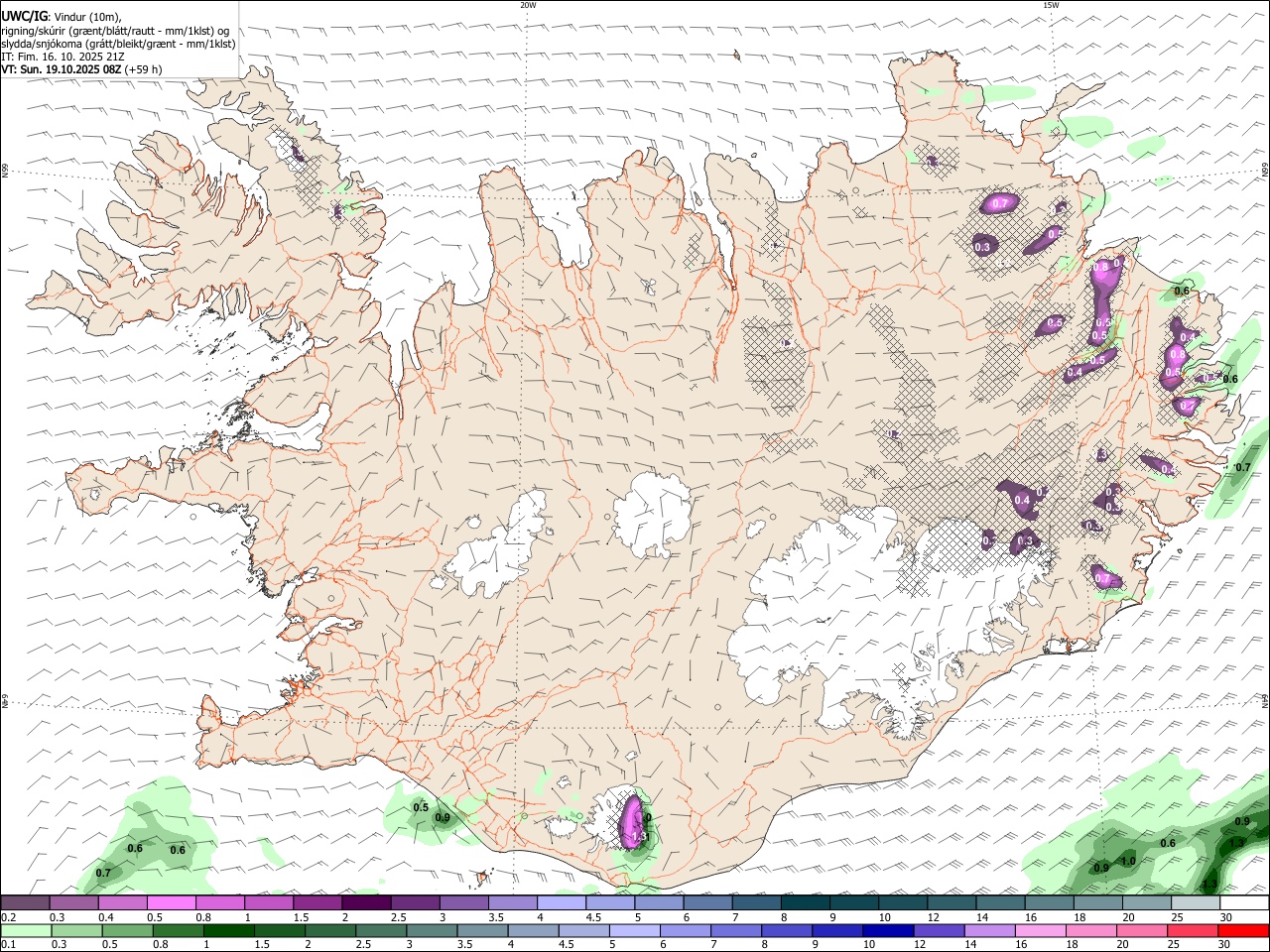Image resolution: width=1270 pixels, height=952 pixels.
Task: Click the 66N latitude label on the right edge
Action: (x=1265, y=171)
